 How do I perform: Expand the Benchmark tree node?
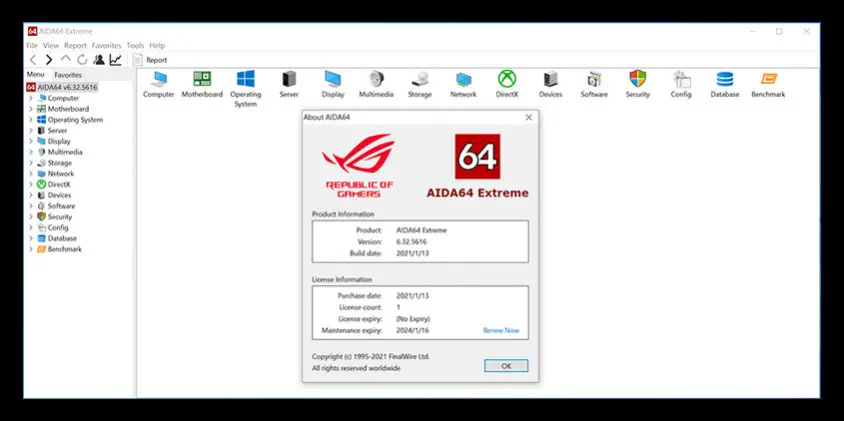[31, 249]
